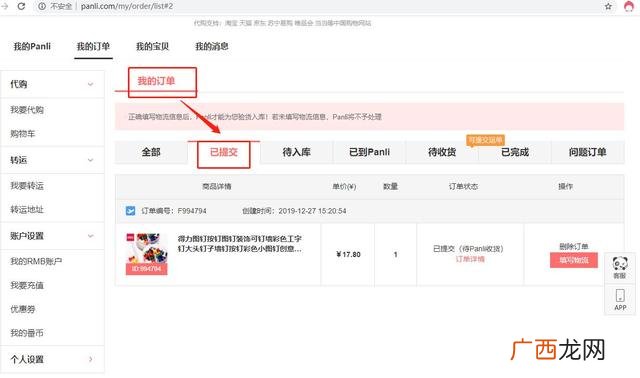The image size is (640, 378).
Task: Click the site info 不安全 icon
Action: coord(42,6)
